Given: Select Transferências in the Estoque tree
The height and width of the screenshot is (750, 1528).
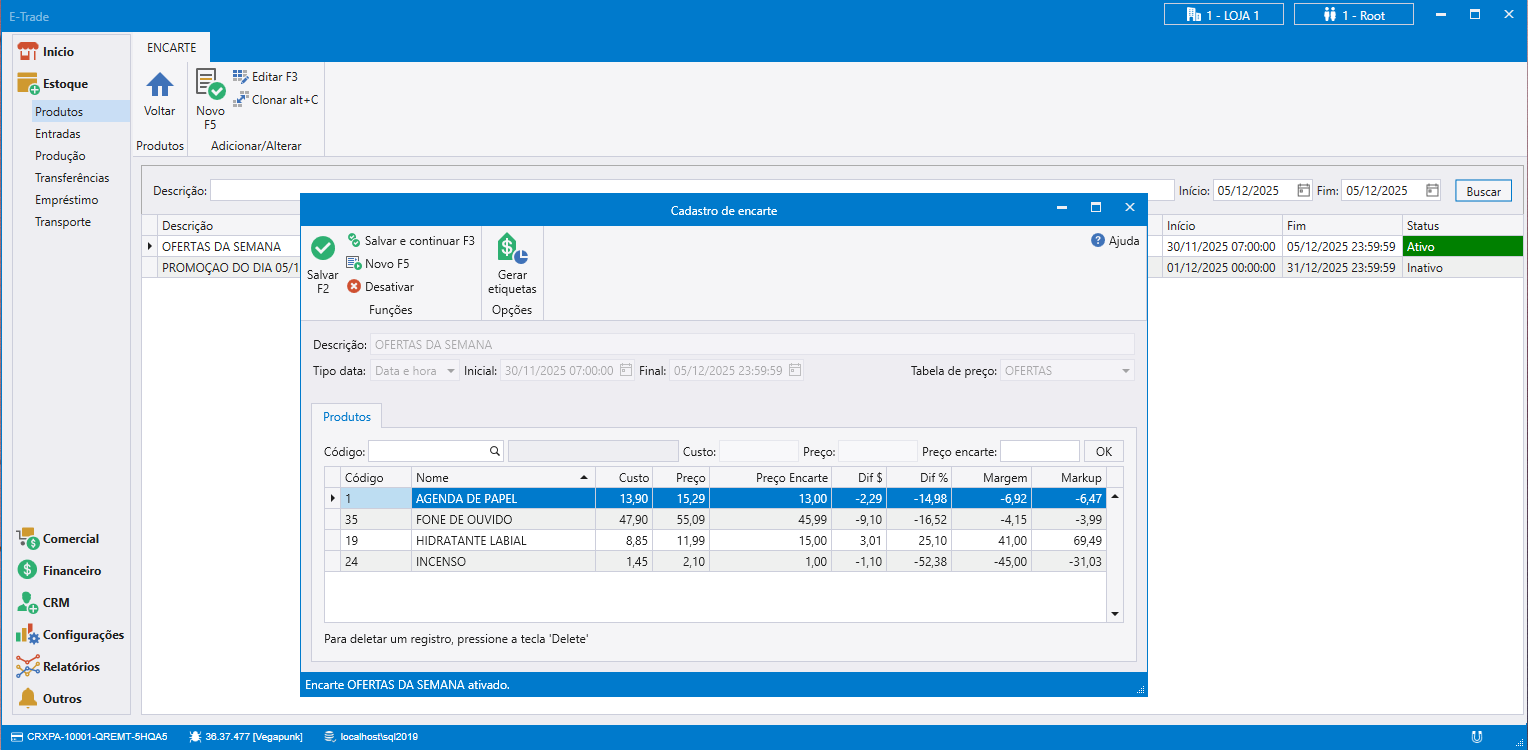Looking at the screenshot, I should coord(72,178).
